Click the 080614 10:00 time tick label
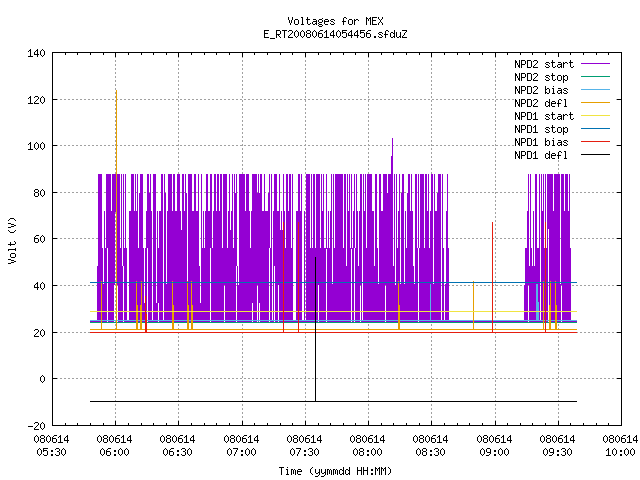640x480 pixels. [620, 446]
